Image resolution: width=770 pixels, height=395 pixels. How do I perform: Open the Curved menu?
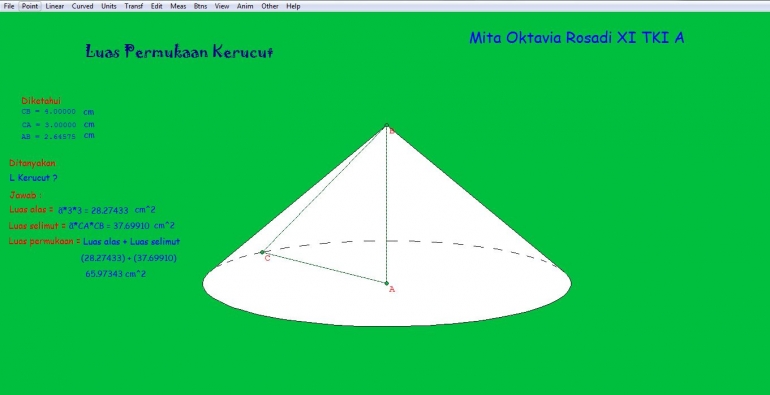[82, 6]
